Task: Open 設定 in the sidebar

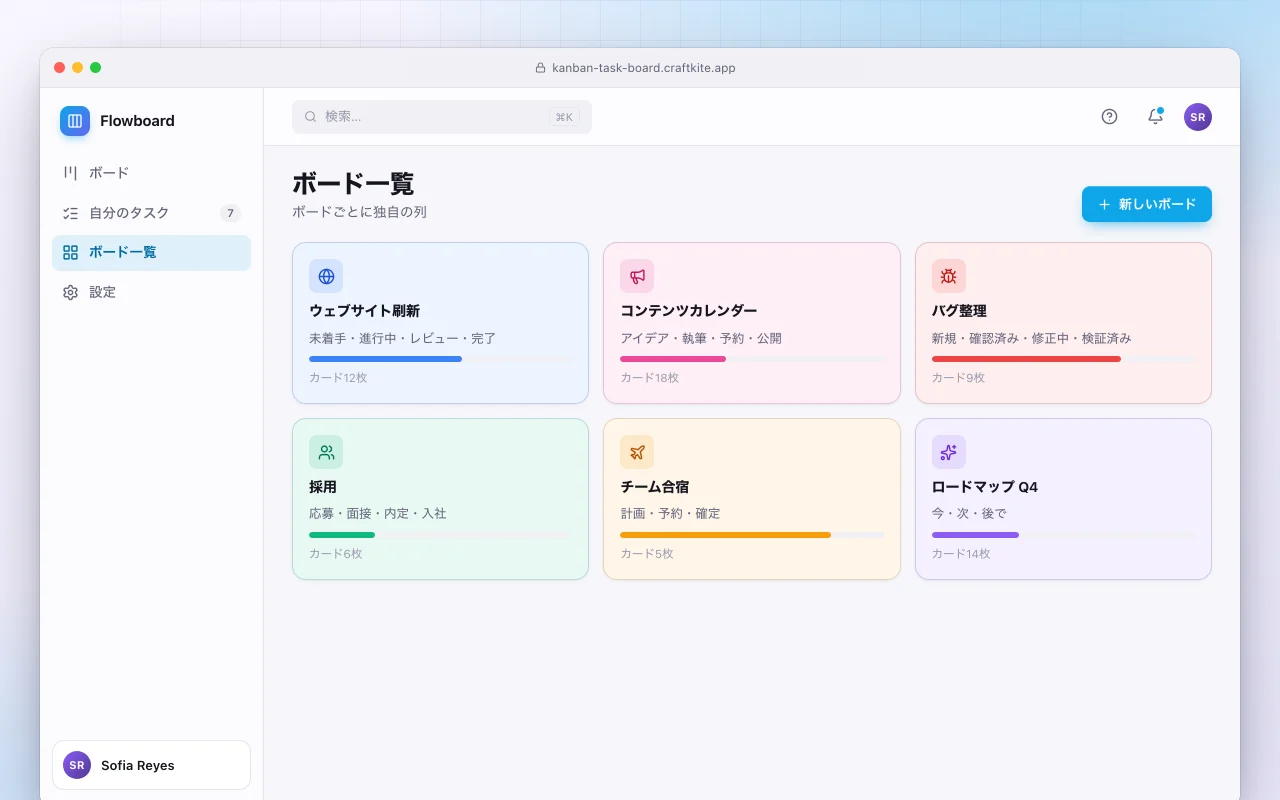Action: pos(151,293)
